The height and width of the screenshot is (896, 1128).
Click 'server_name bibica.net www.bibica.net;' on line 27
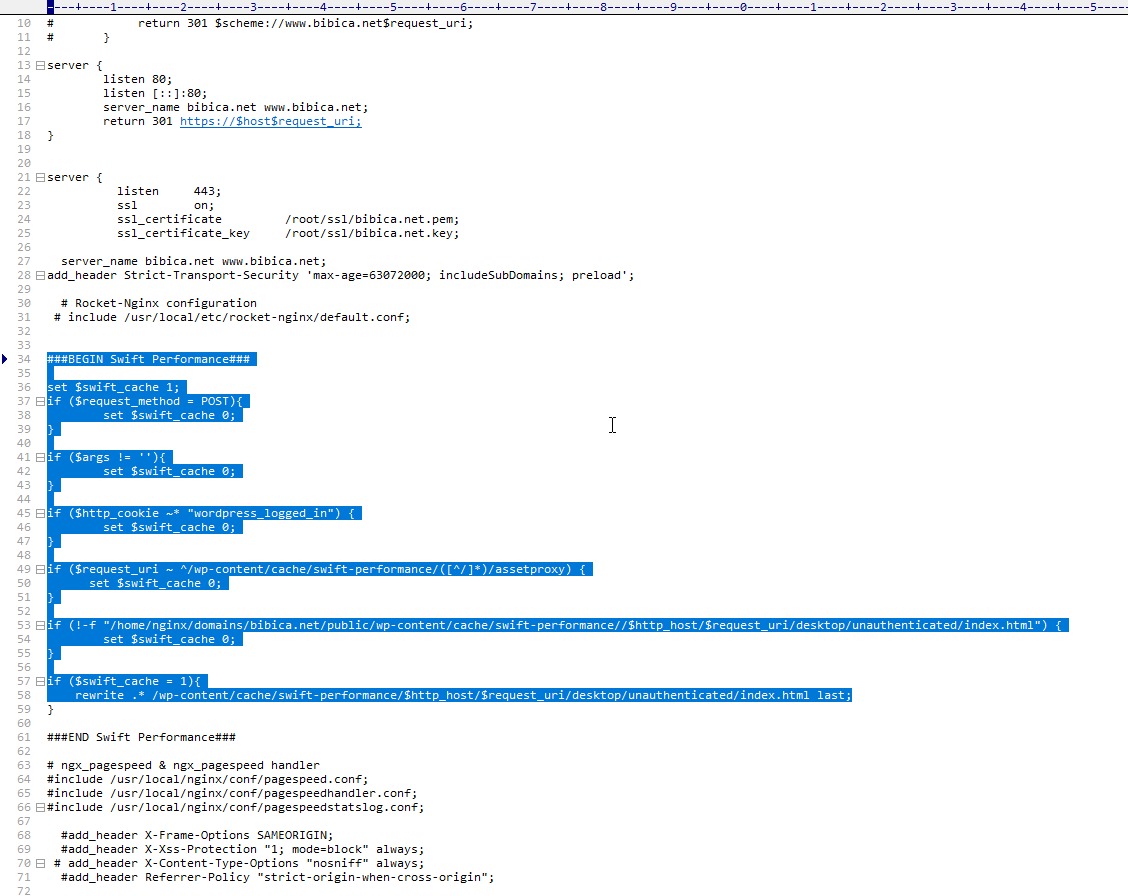(x=194, y=262)
